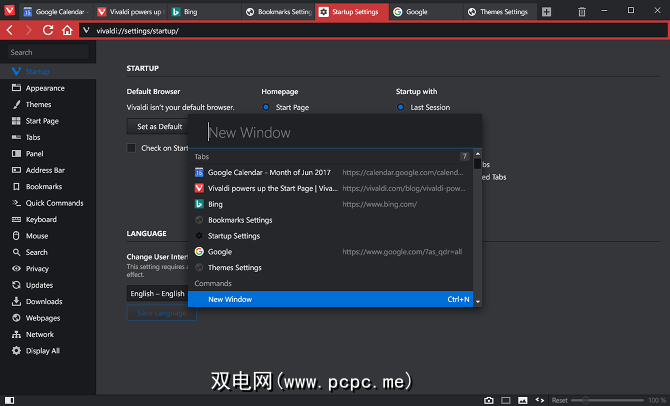Click the quick commands input field
The image size is (670, 406).
(x=335, y=132)
